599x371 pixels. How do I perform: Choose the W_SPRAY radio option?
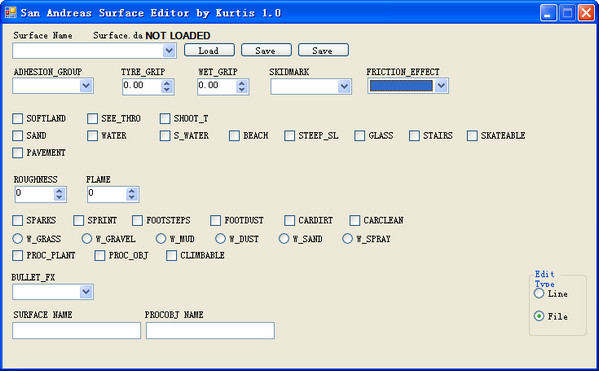[x=347, y=238]
